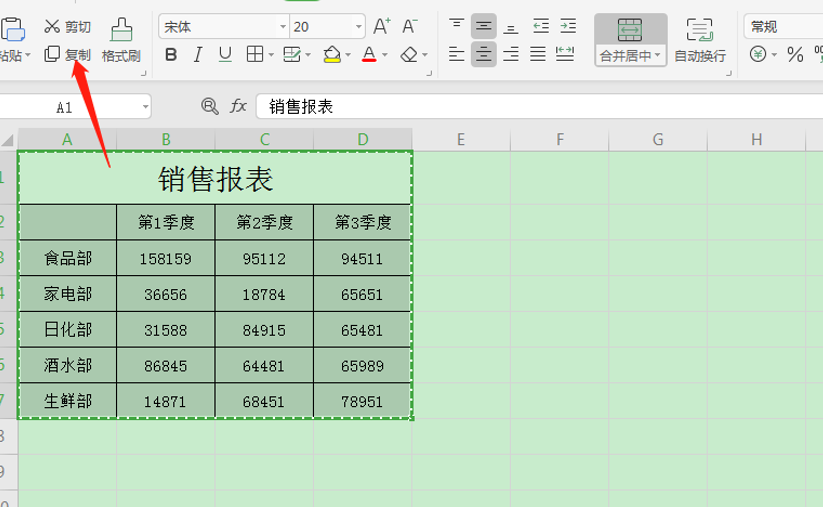Click the eraser clear icon
This screenshot has width=823, height=507.
(409, 55)
